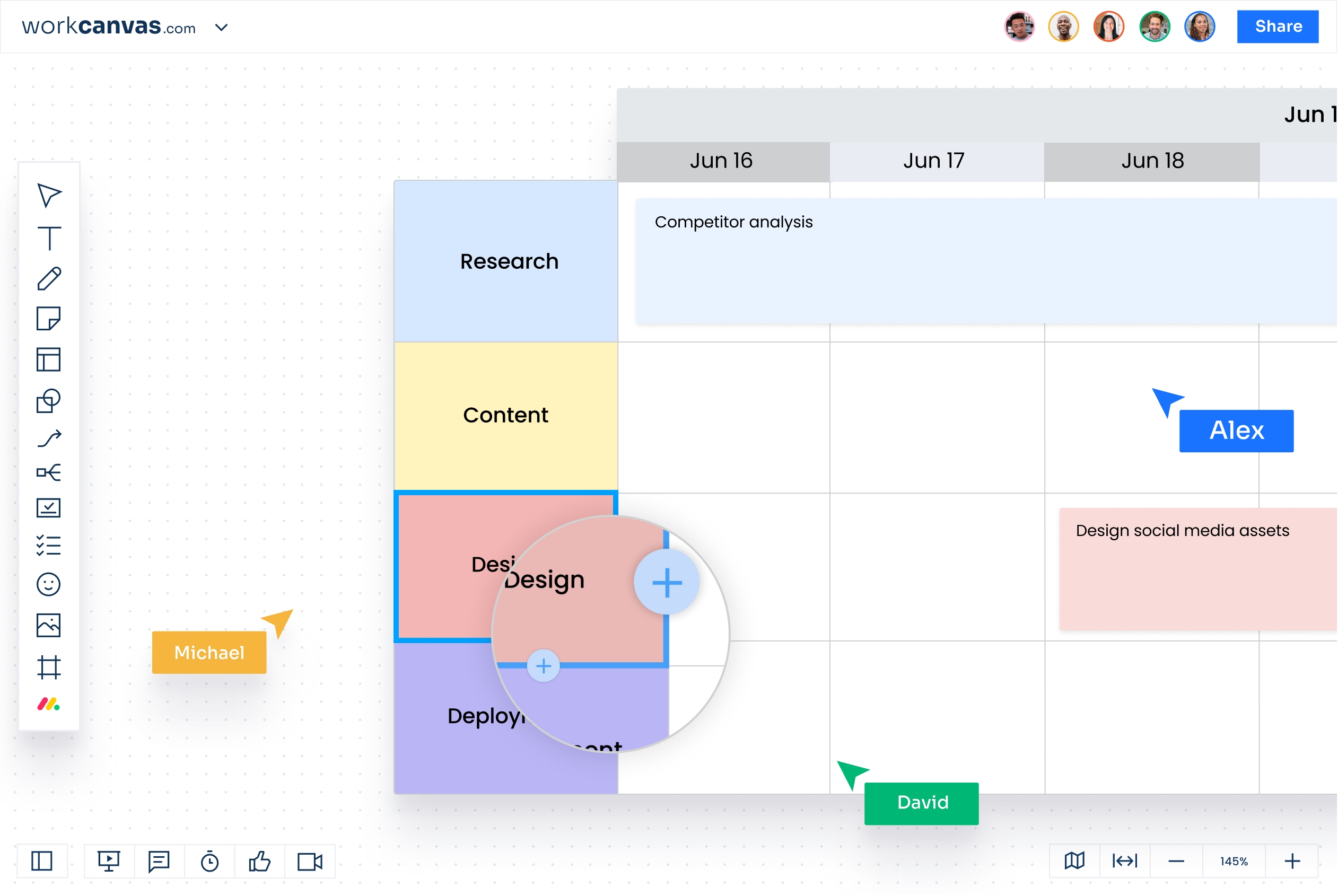
Task: Expand the workcanvas.com logo dropdown
Action: [x=222, y=27]
